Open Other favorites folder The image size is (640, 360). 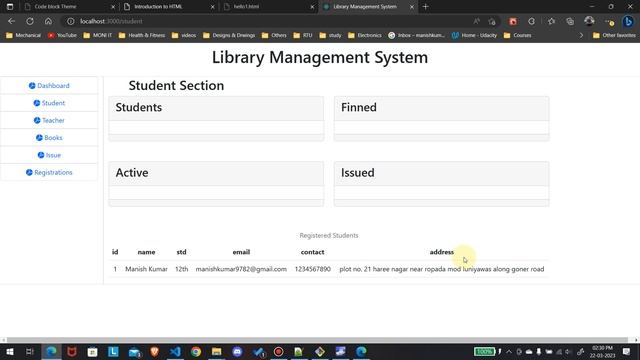614,36
